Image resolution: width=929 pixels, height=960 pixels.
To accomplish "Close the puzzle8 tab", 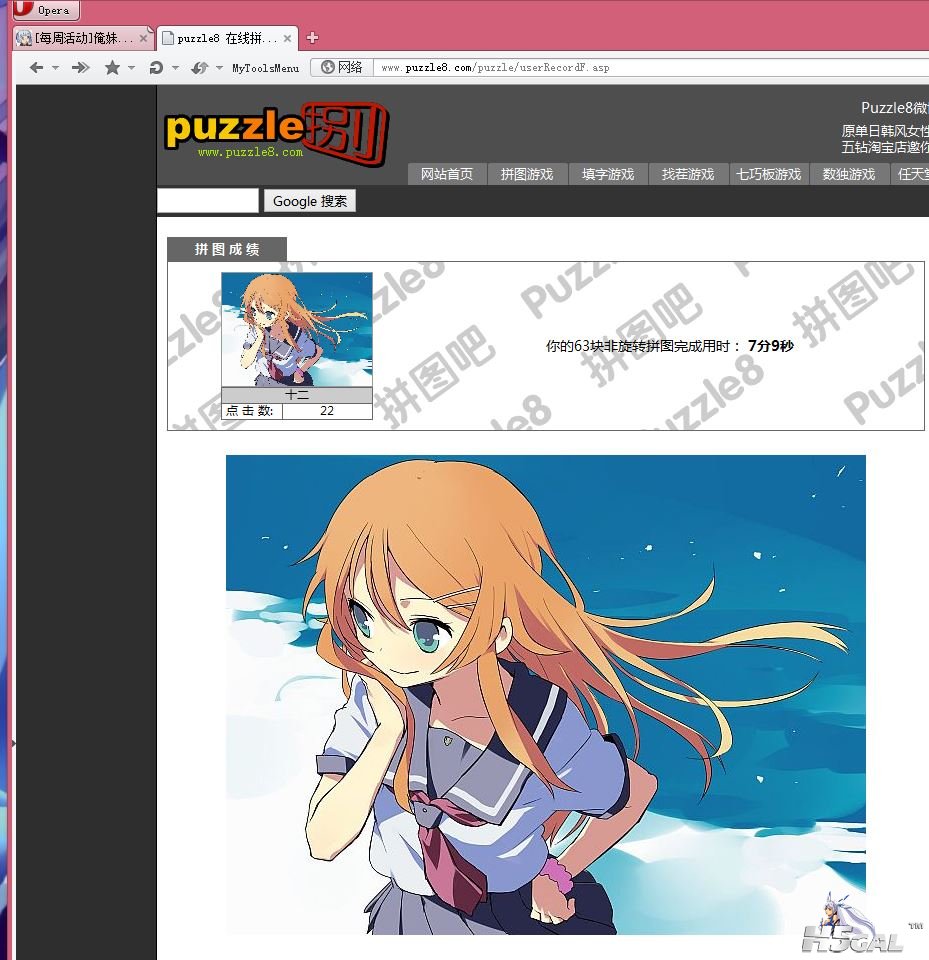I will click(x=287, y=38).
